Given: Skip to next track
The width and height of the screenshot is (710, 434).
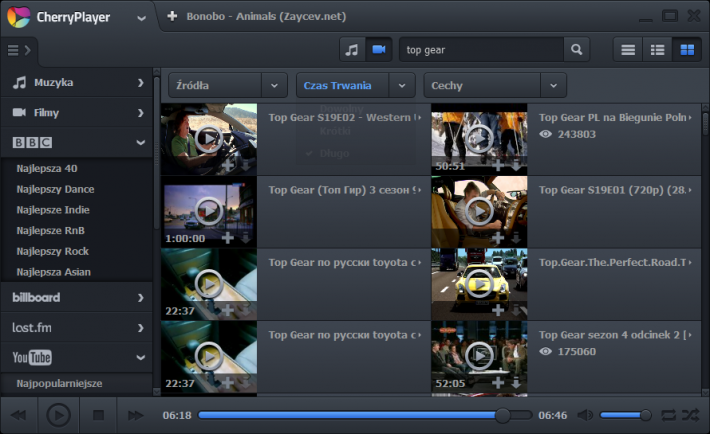Looking at the screenshot, I should (135, 415).
